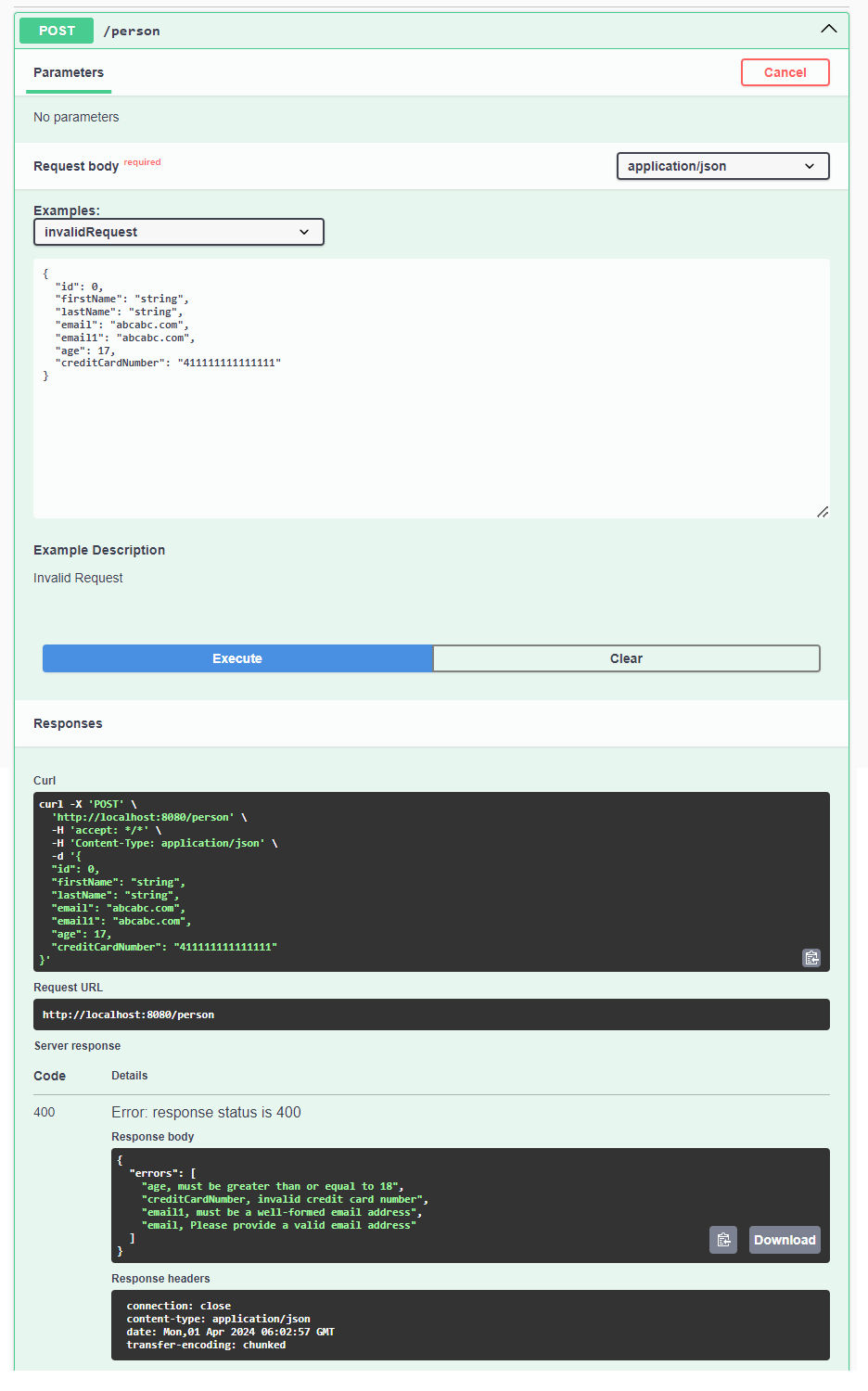
Task: Download the response body
Action: pyautogui.click(x=785, y=1240)
